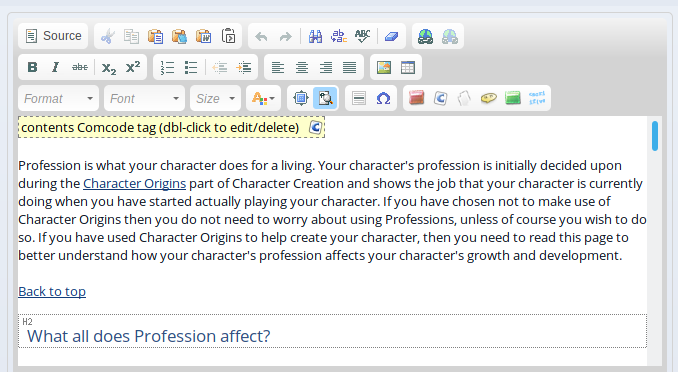Insert an image using the image icon
Screen dimensions: 678x372
coord(384,67)
